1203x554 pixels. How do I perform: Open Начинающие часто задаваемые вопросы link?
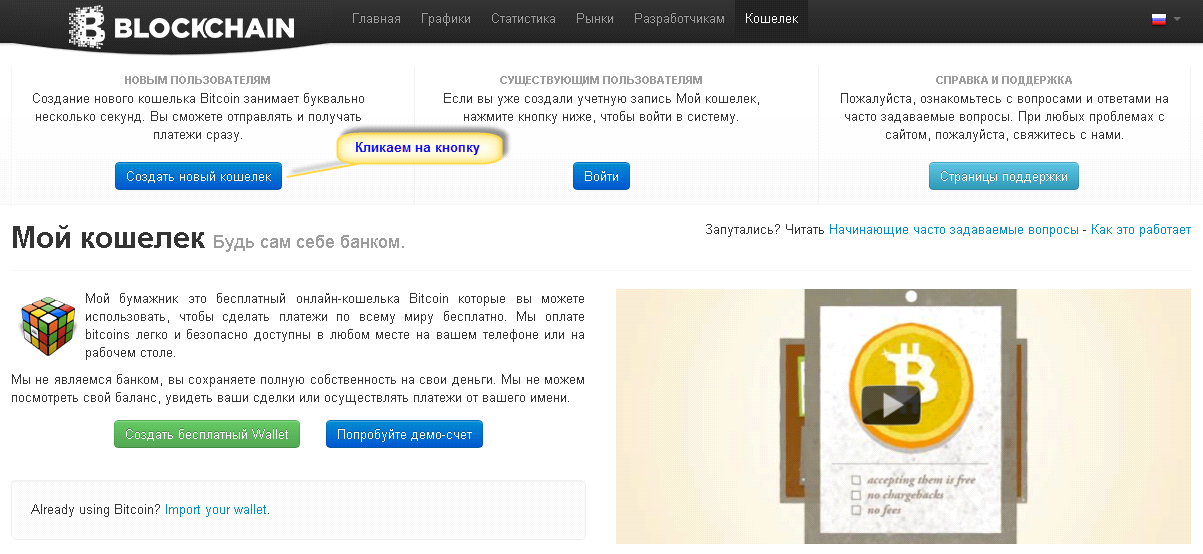point(953,229)
